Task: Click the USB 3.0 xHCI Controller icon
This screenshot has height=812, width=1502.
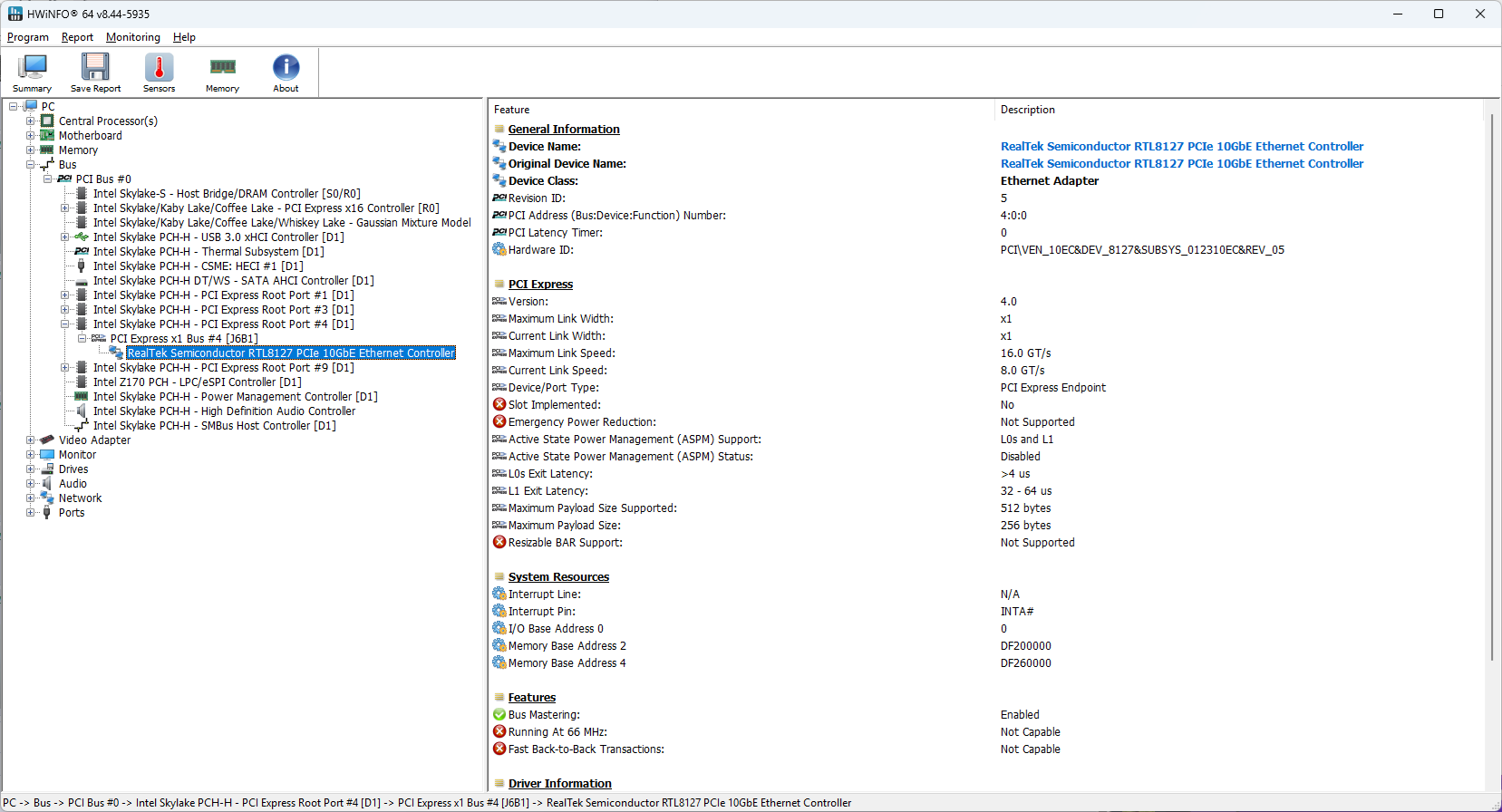Action: coord(82,237)
